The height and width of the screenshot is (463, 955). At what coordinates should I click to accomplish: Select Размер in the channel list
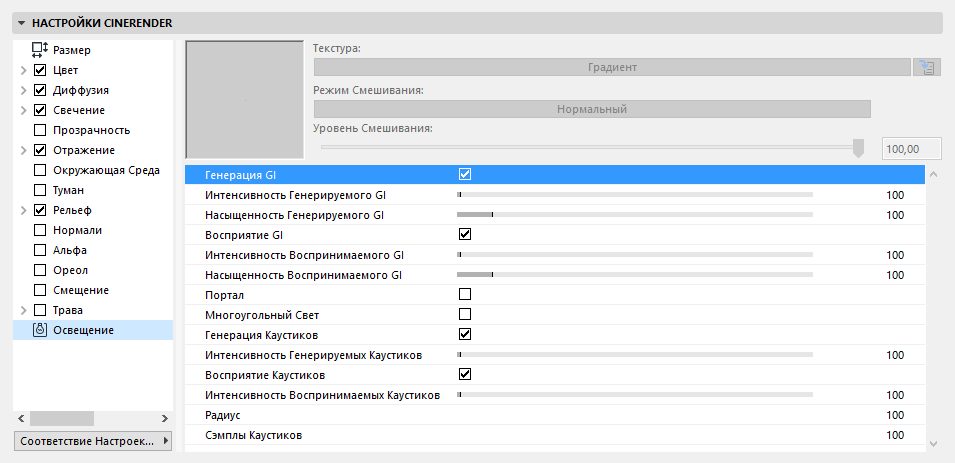point(72,50)
